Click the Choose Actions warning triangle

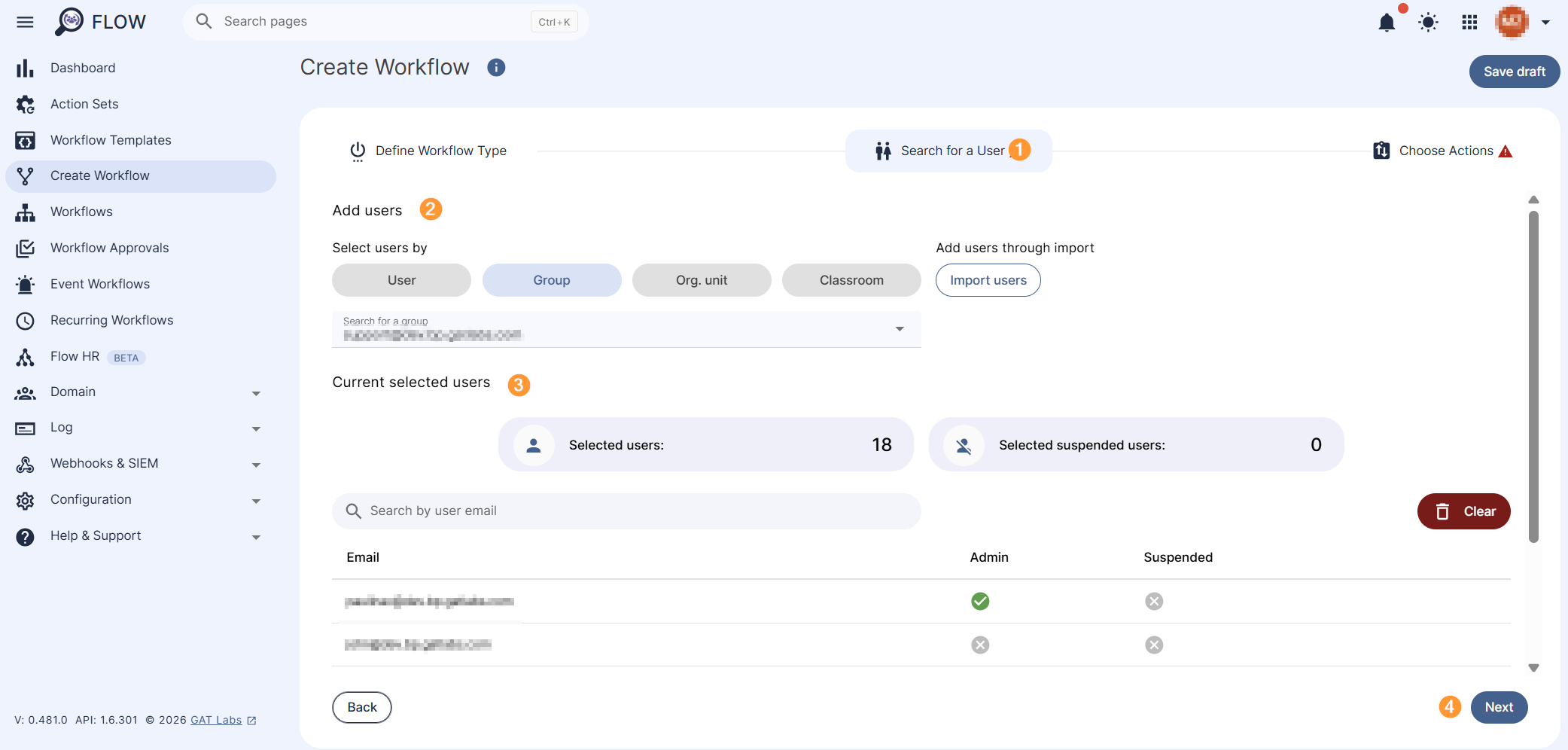[1506, 151]
